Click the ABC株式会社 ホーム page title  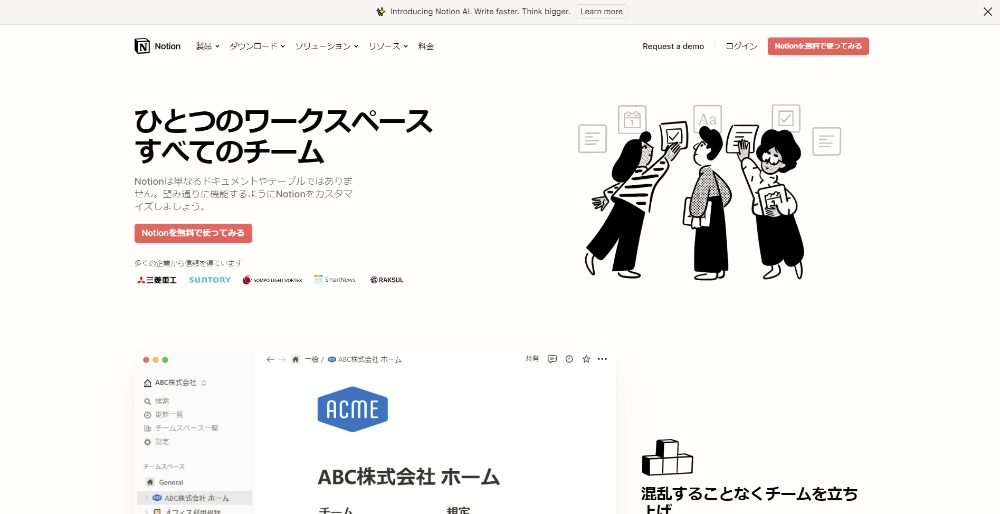point(408,477)
